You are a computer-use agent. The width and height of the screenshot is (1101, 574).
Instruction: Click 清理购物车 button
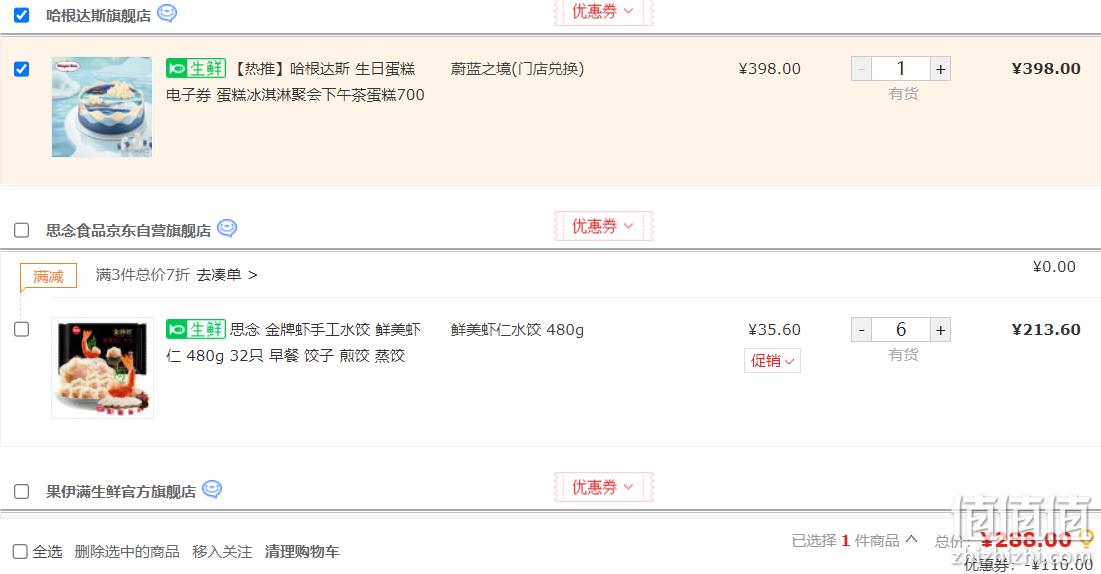pos(302,552)
